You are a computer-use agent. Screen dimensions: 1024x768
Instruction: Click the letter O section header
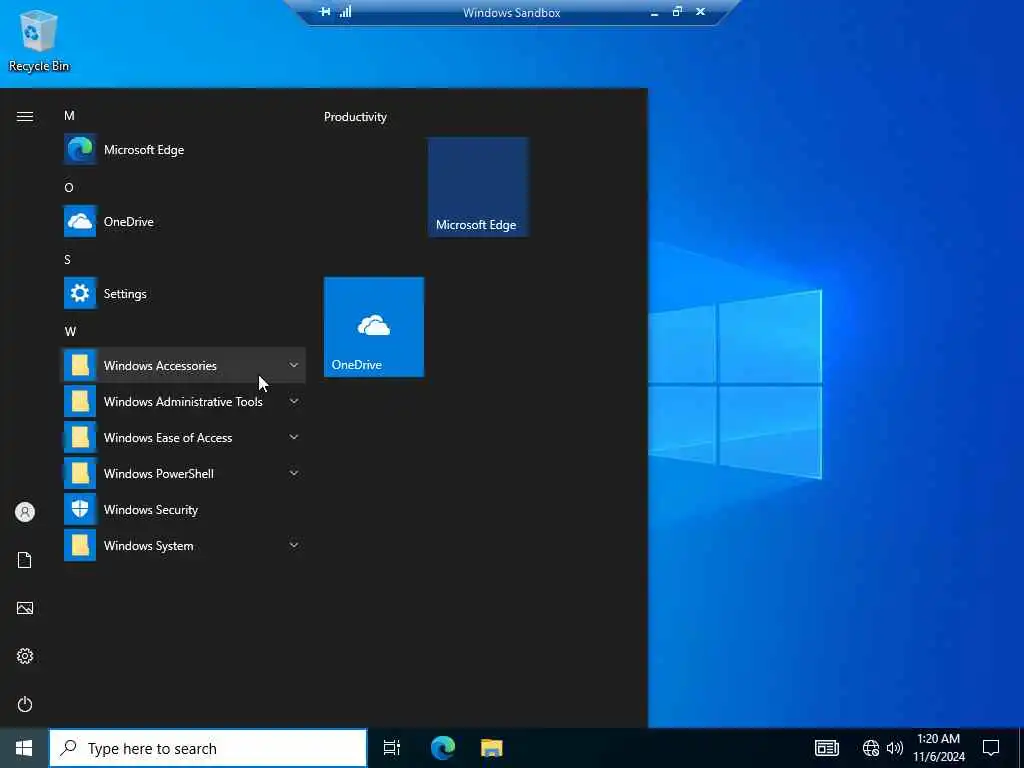point(69,187)
